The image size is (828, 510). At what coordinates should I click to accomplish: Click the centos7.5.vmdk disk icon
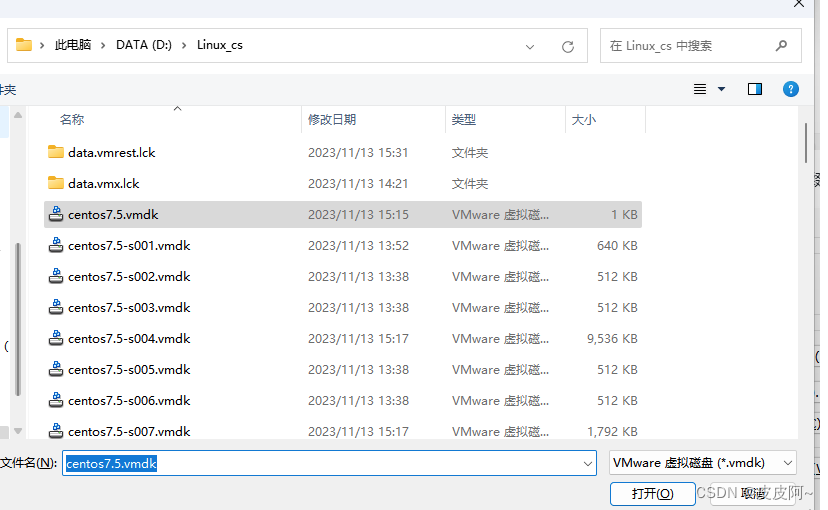click(55, 214)
